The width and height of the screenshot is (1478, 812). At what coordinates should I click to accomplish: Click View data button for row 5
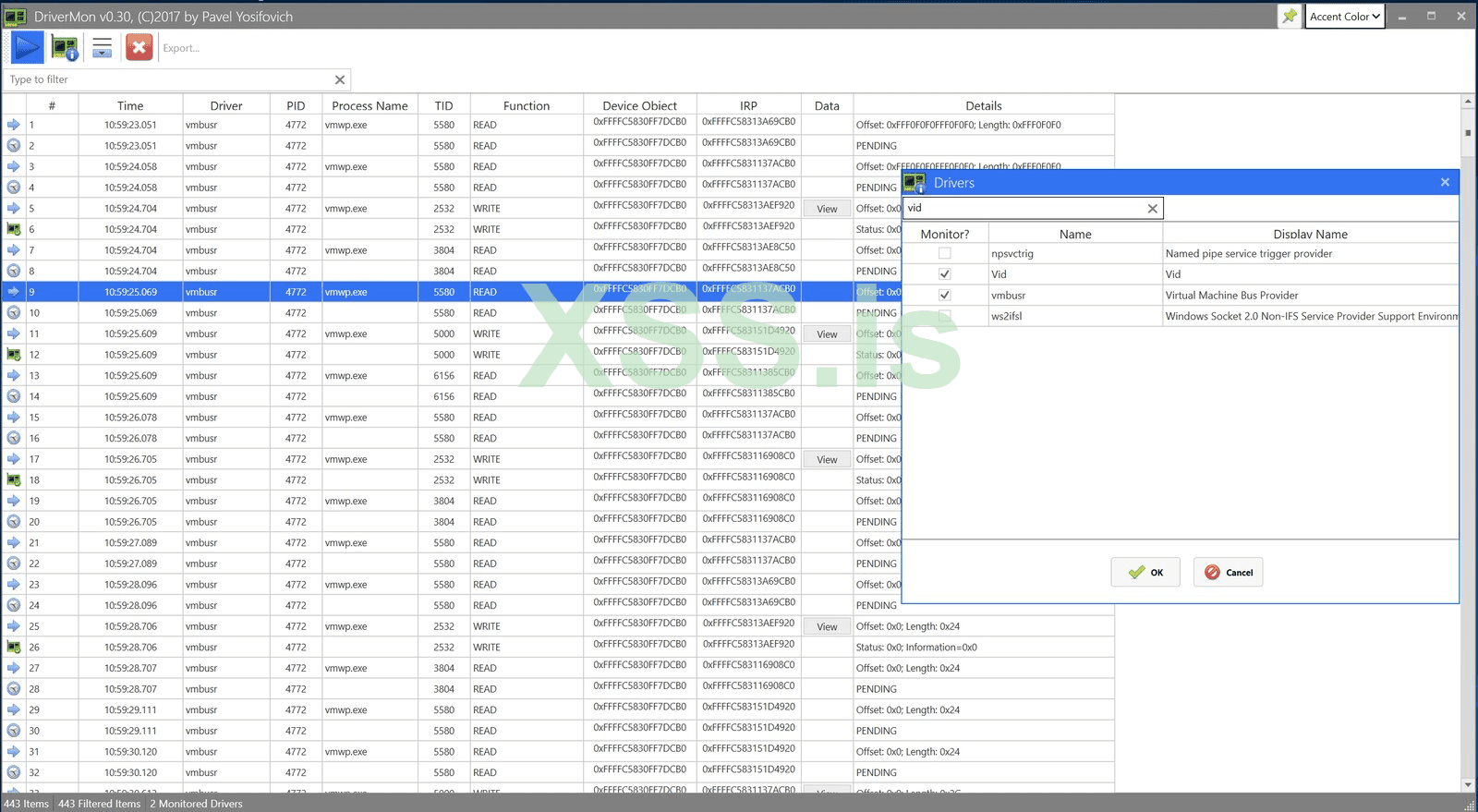tap(827, 209)
